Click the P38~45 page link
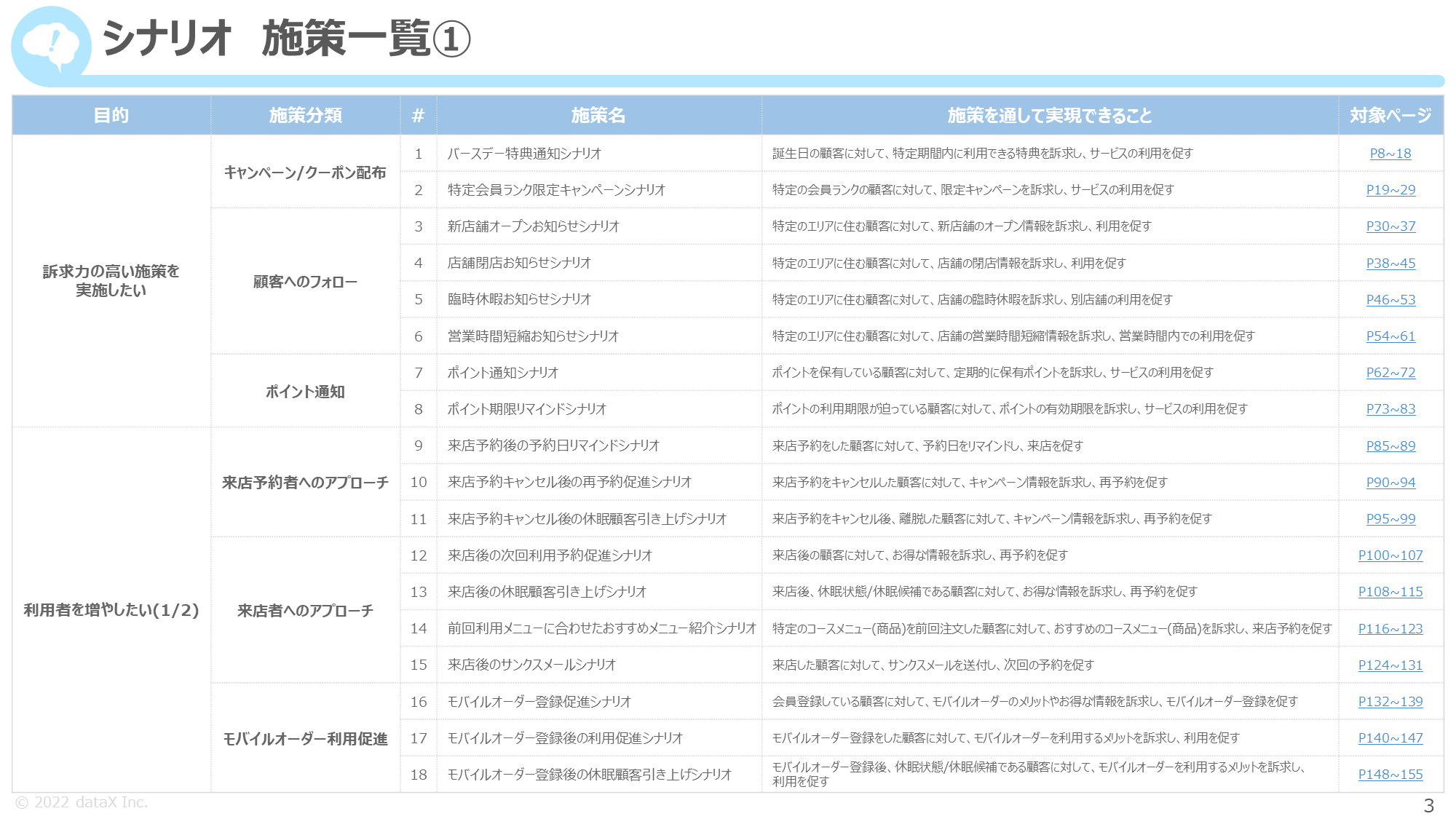 (1390, 264)
